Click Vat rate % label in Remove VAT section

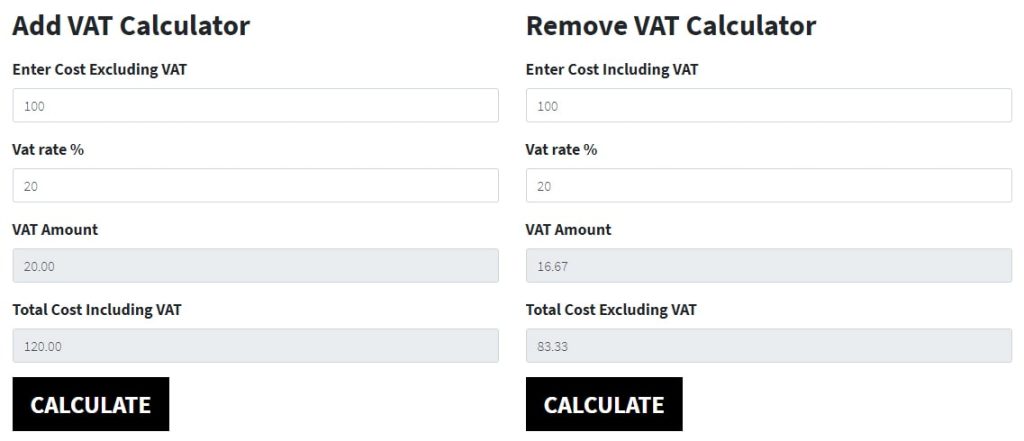point(561,150)
